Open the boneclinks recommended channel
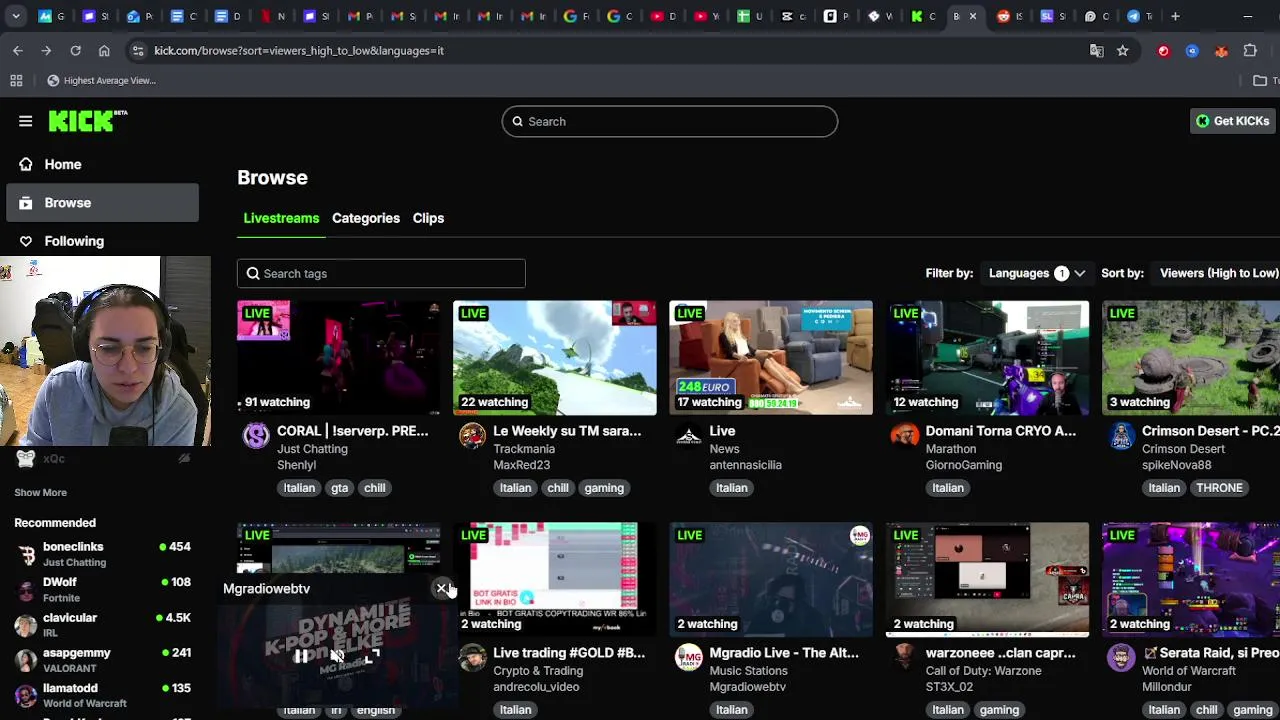Viewport: 1280px width, 720px height. pos(102,555)
